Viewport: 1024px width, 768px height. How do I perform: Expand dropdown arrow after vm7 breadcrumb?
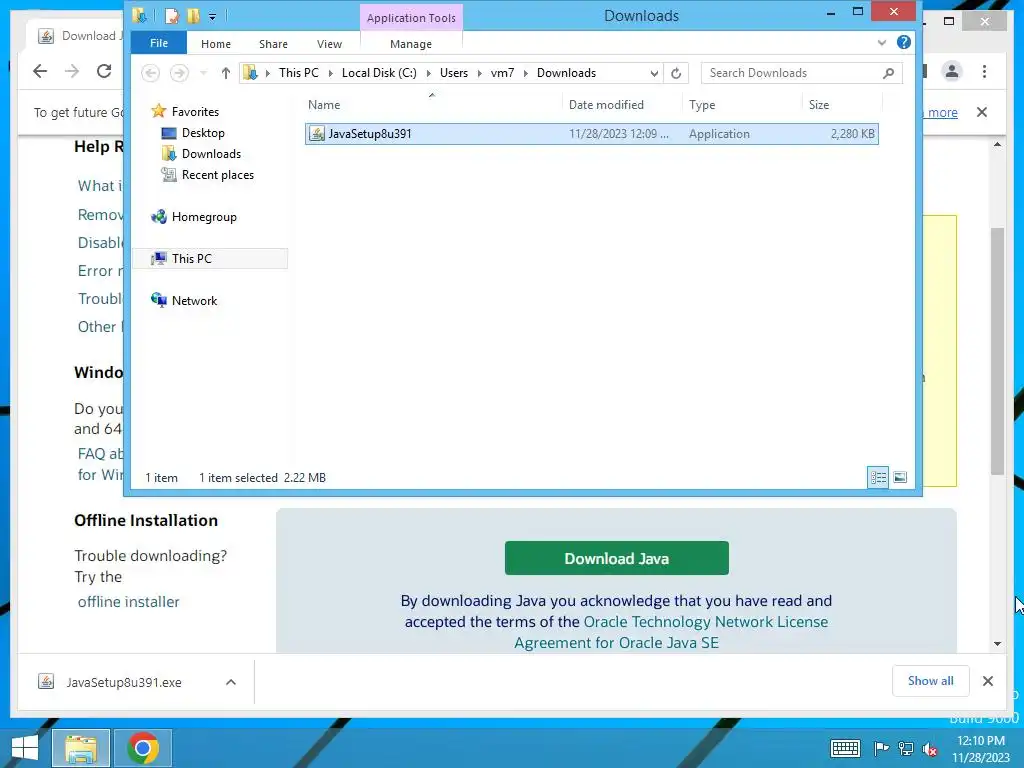pyautogui.click(x=526, y=73)
